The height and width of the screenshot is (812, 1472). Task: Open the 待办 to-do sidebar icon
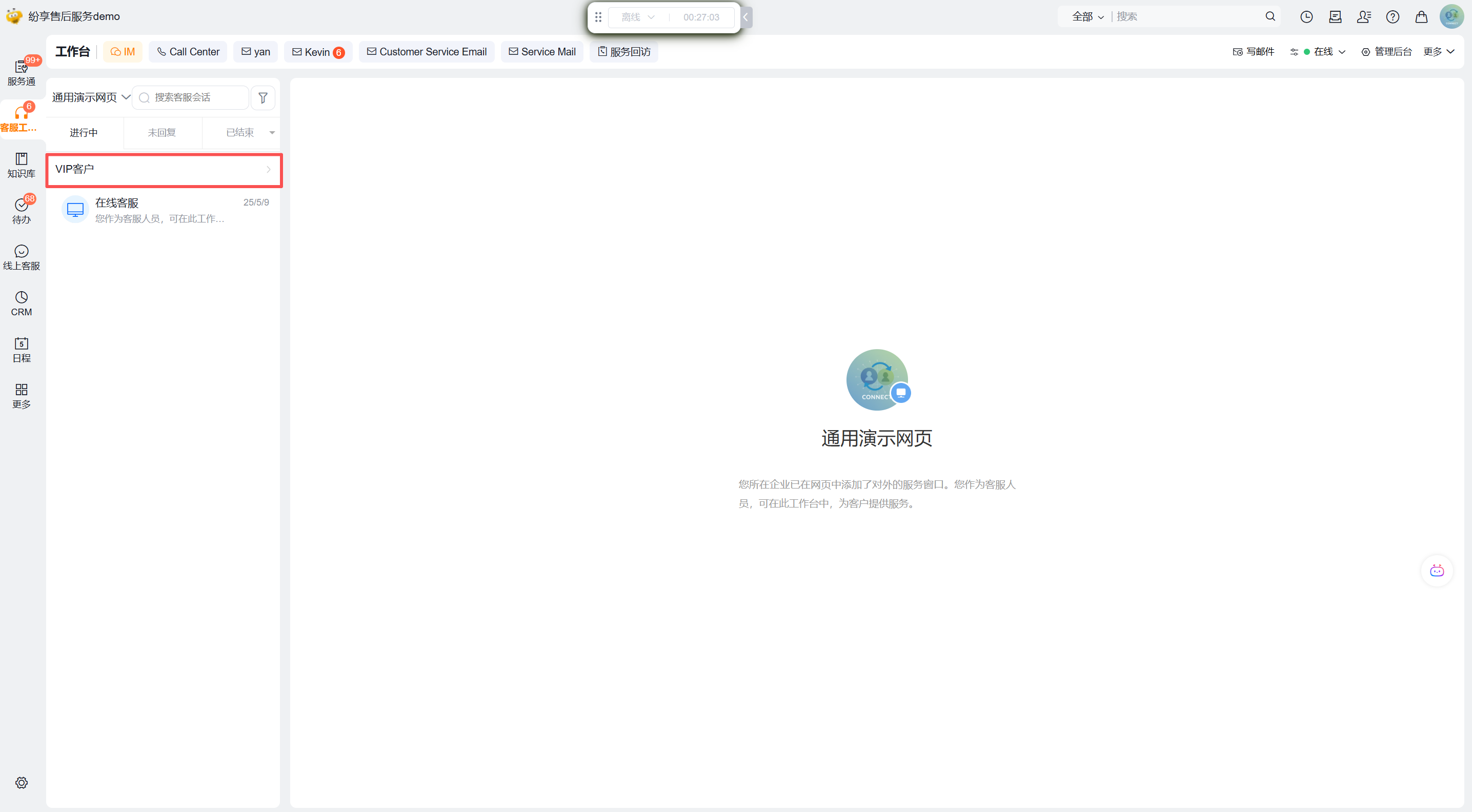[21, 210]
